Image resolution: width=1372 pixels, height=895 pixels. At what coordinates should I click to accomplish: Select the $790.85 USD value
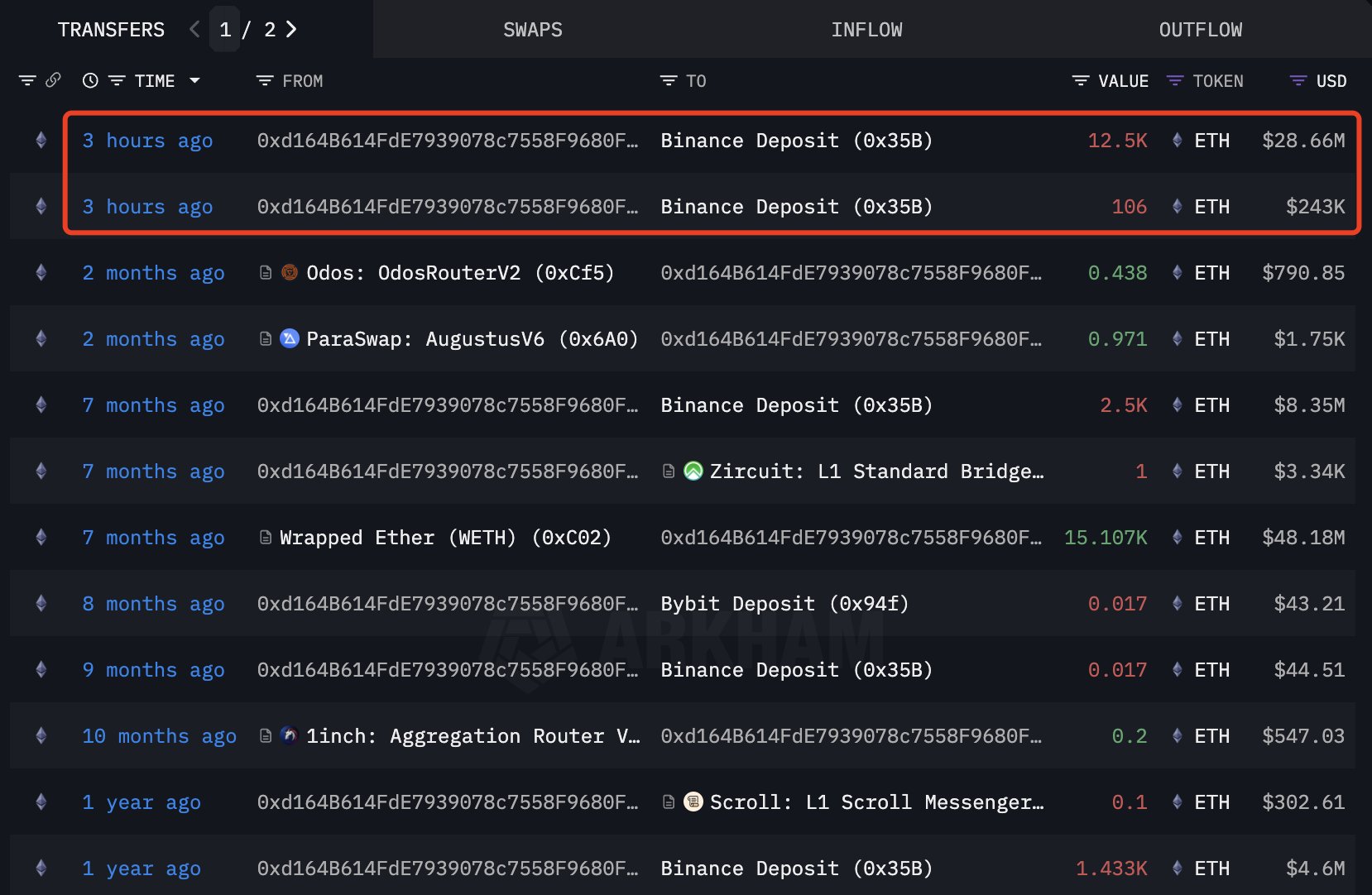pyautogui.click(x=1303, y=273)
